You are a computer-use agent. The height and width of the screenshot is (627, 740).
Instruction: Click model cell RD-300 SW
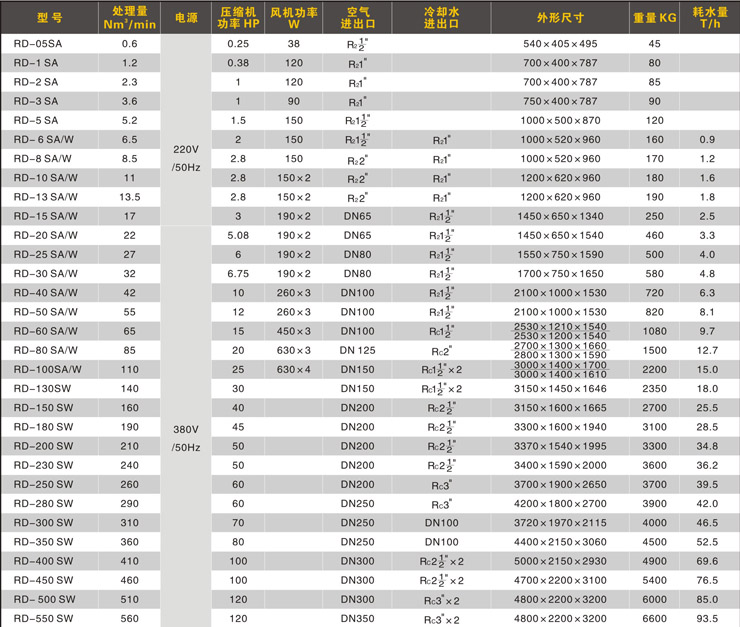coord(43,523)
